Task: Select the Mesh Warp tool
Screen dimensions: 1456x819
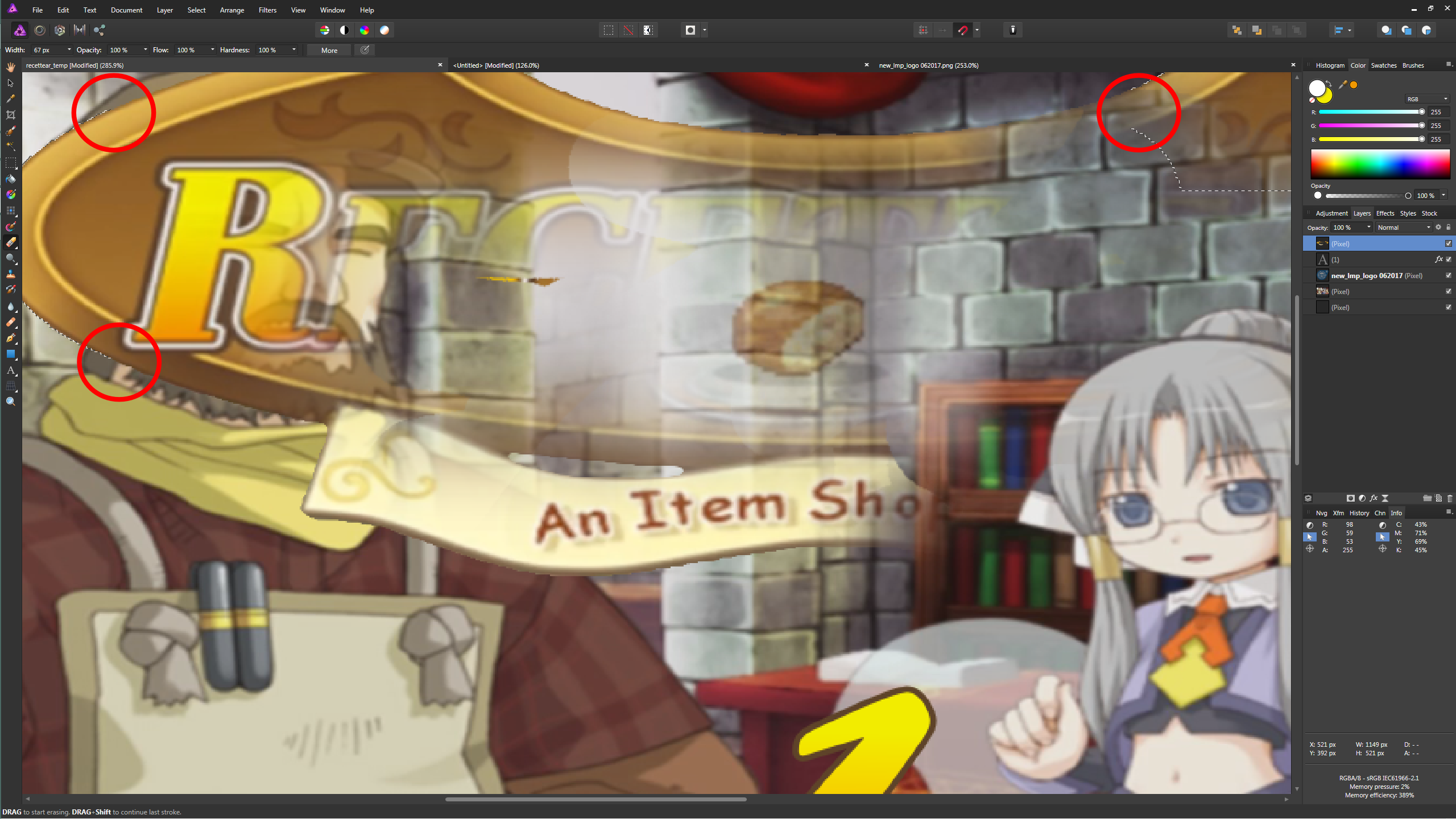Action: coord(11,386)
